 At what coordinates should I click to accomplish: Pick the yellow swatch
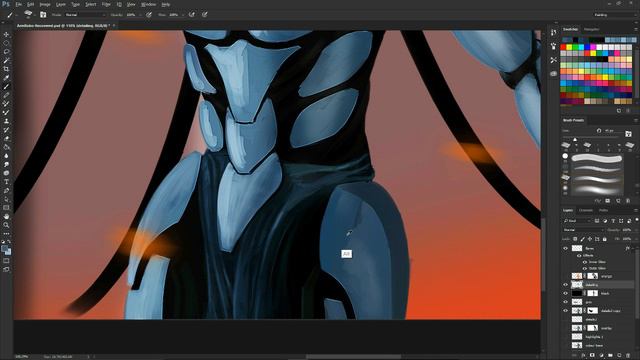(569, 47)
